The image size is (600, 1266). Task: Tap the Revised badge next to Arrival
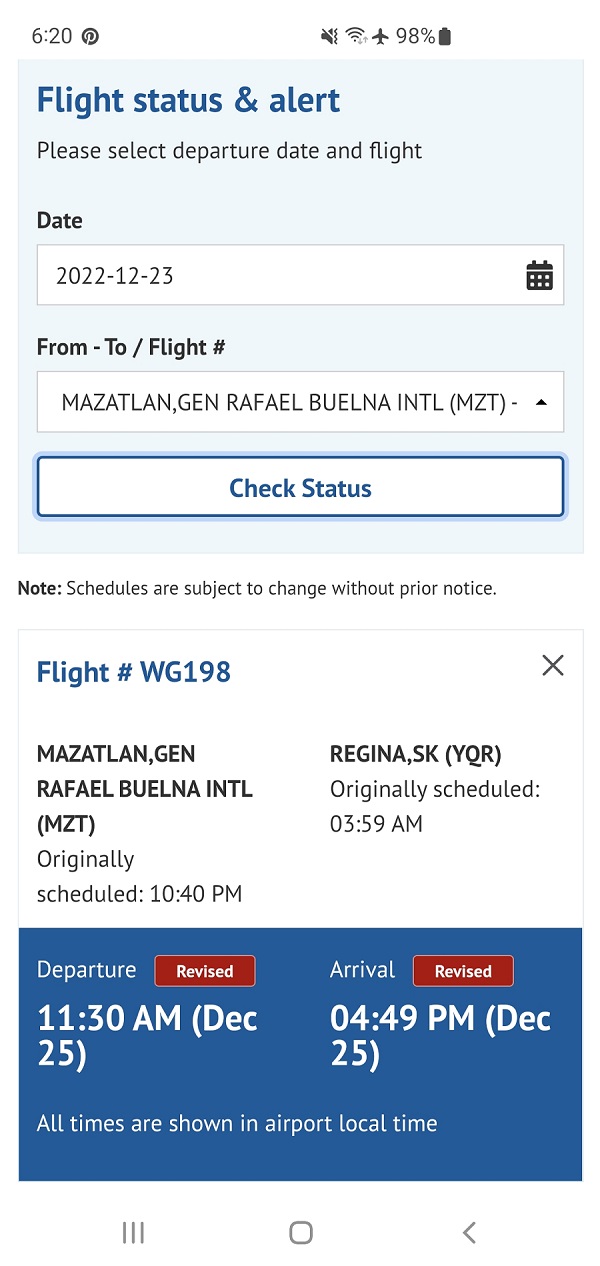462,971
